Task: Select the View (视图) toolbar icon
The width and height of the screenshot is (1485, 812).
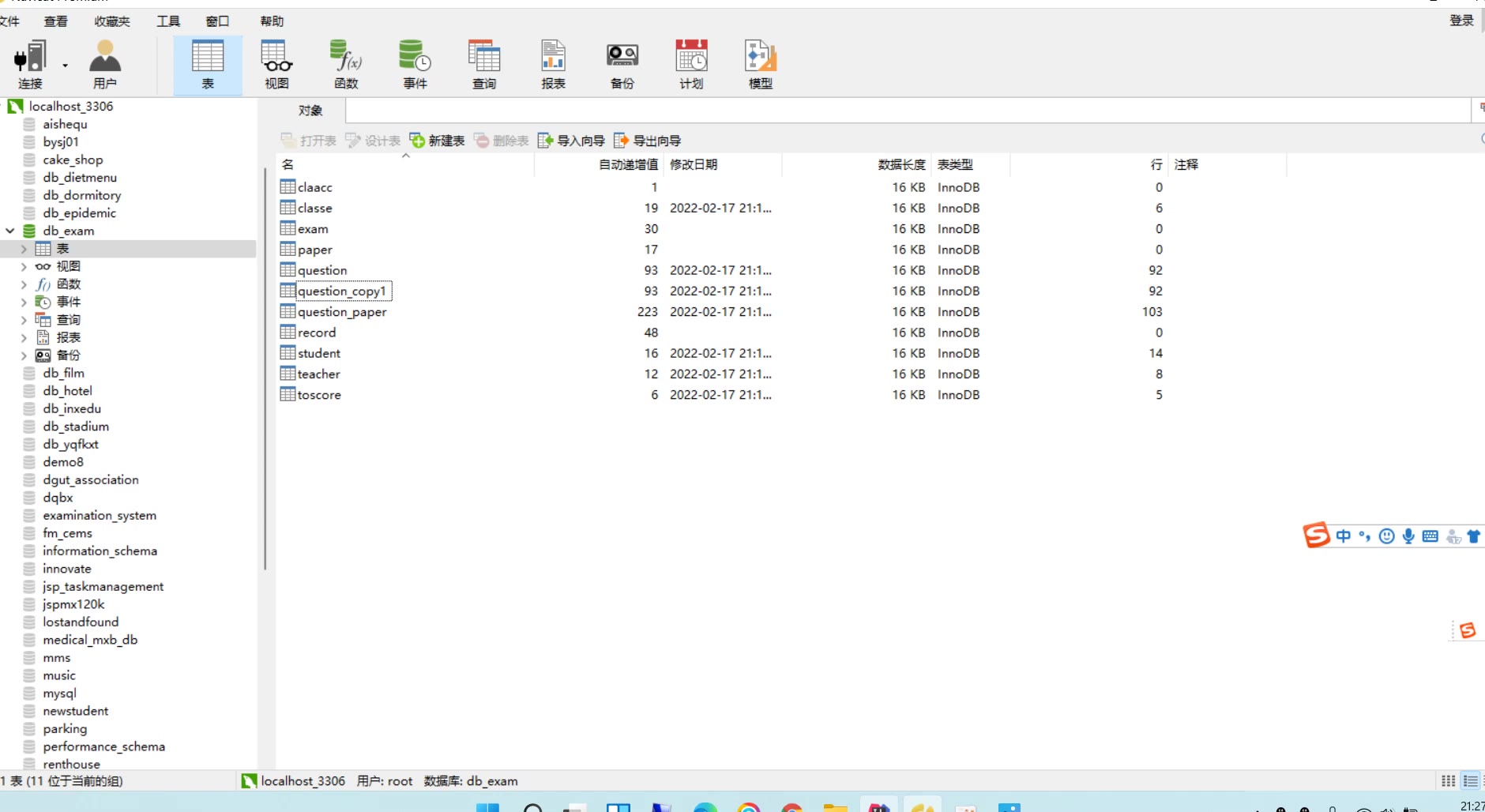Action: click(276, 64)
